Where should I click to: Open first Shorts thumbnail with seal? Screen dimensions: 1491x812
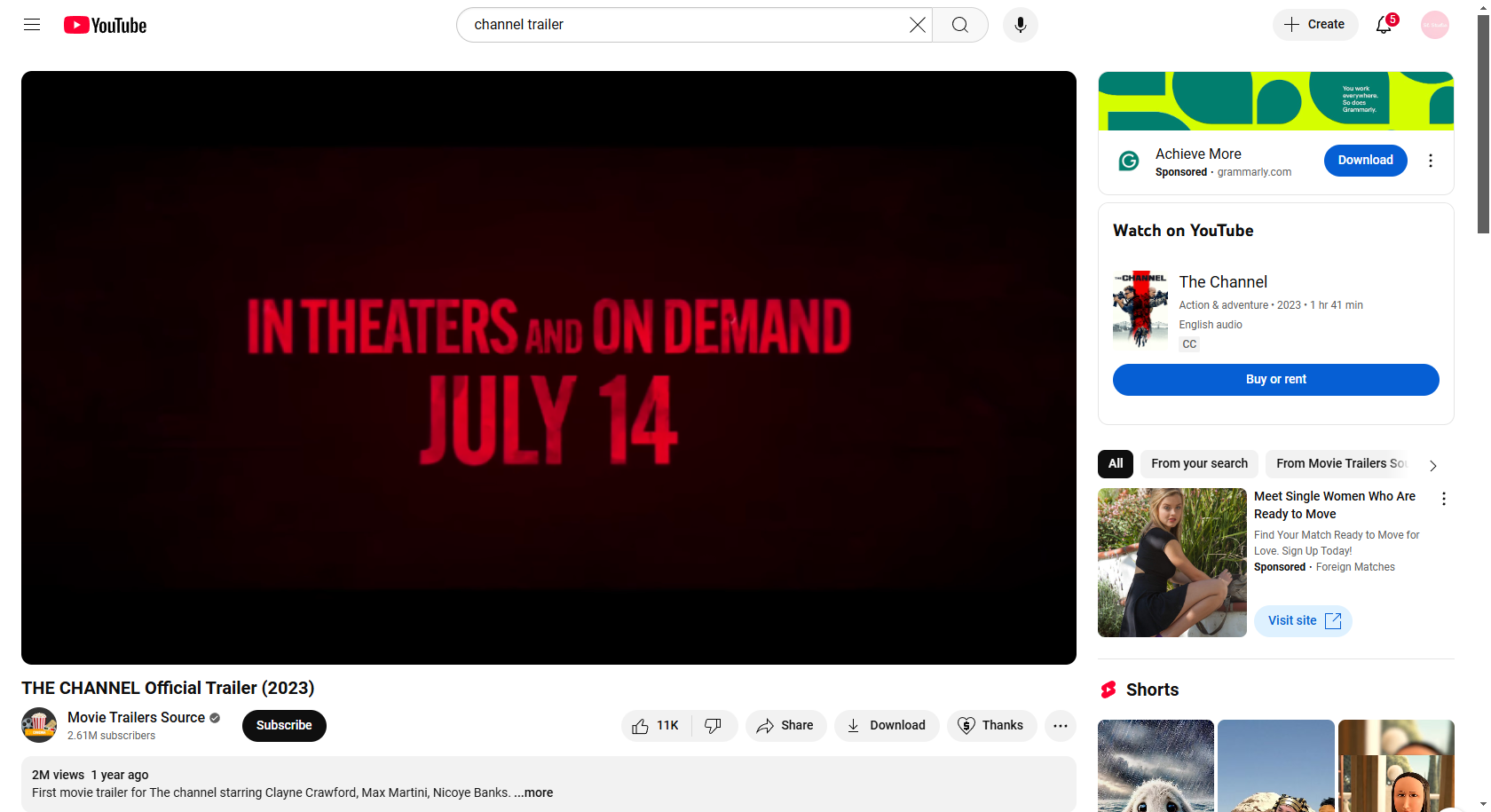(x=1156, y=766)
